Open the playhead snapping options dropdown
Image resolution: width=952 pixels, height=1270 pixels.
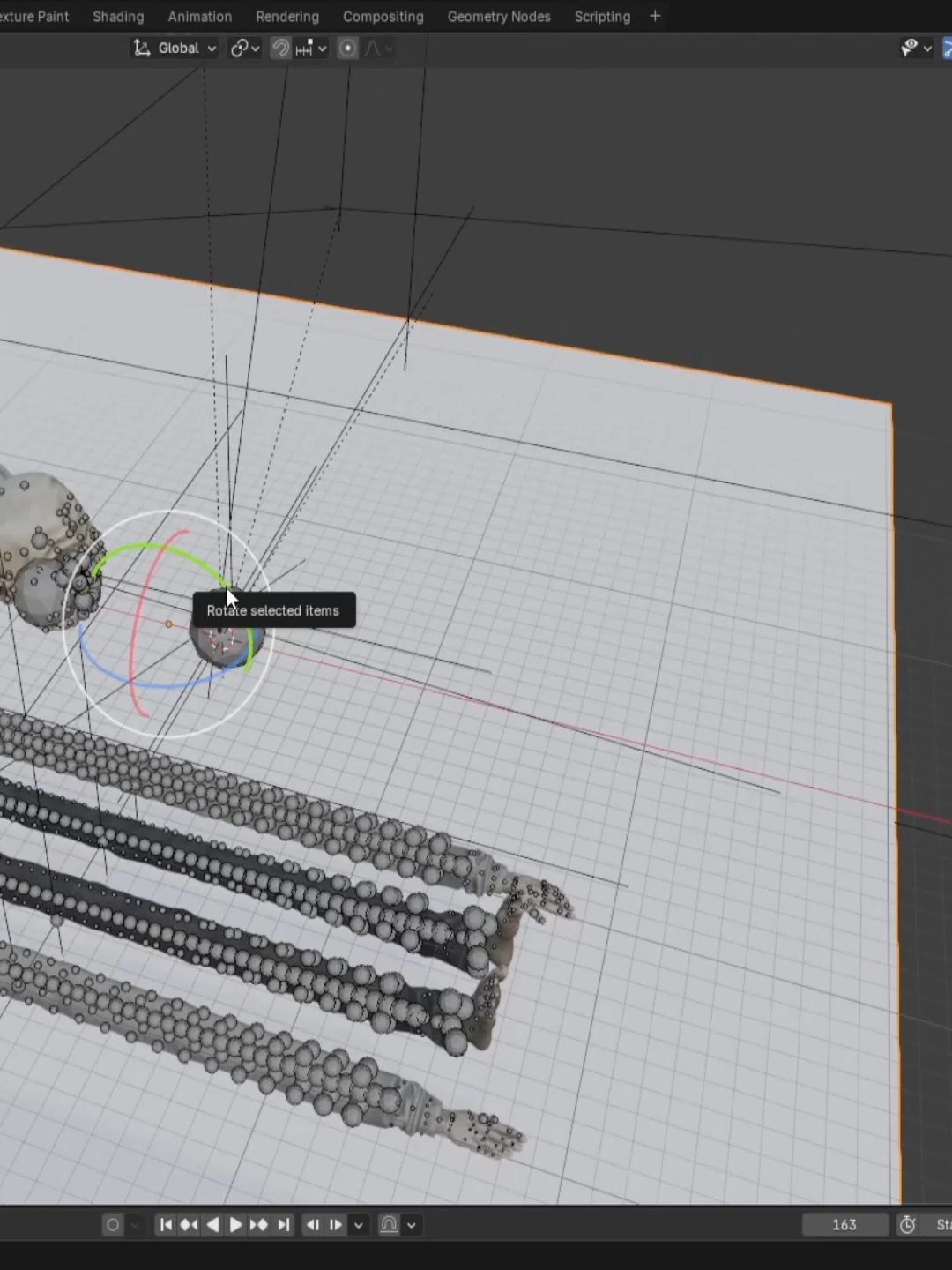412,1224
